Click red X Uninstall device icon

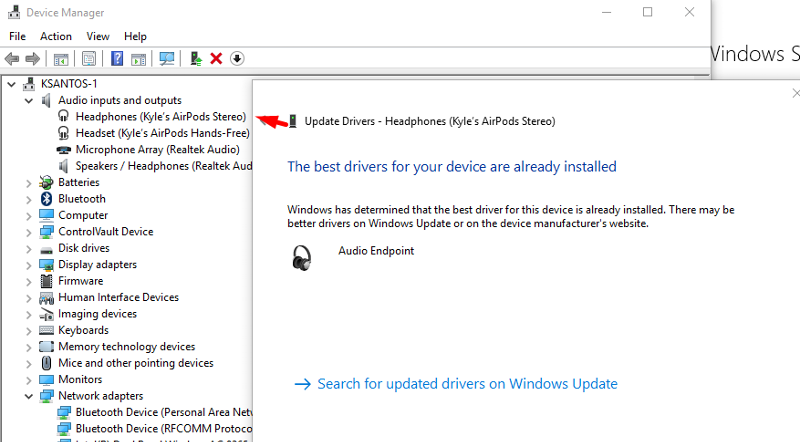coord(216,59)
